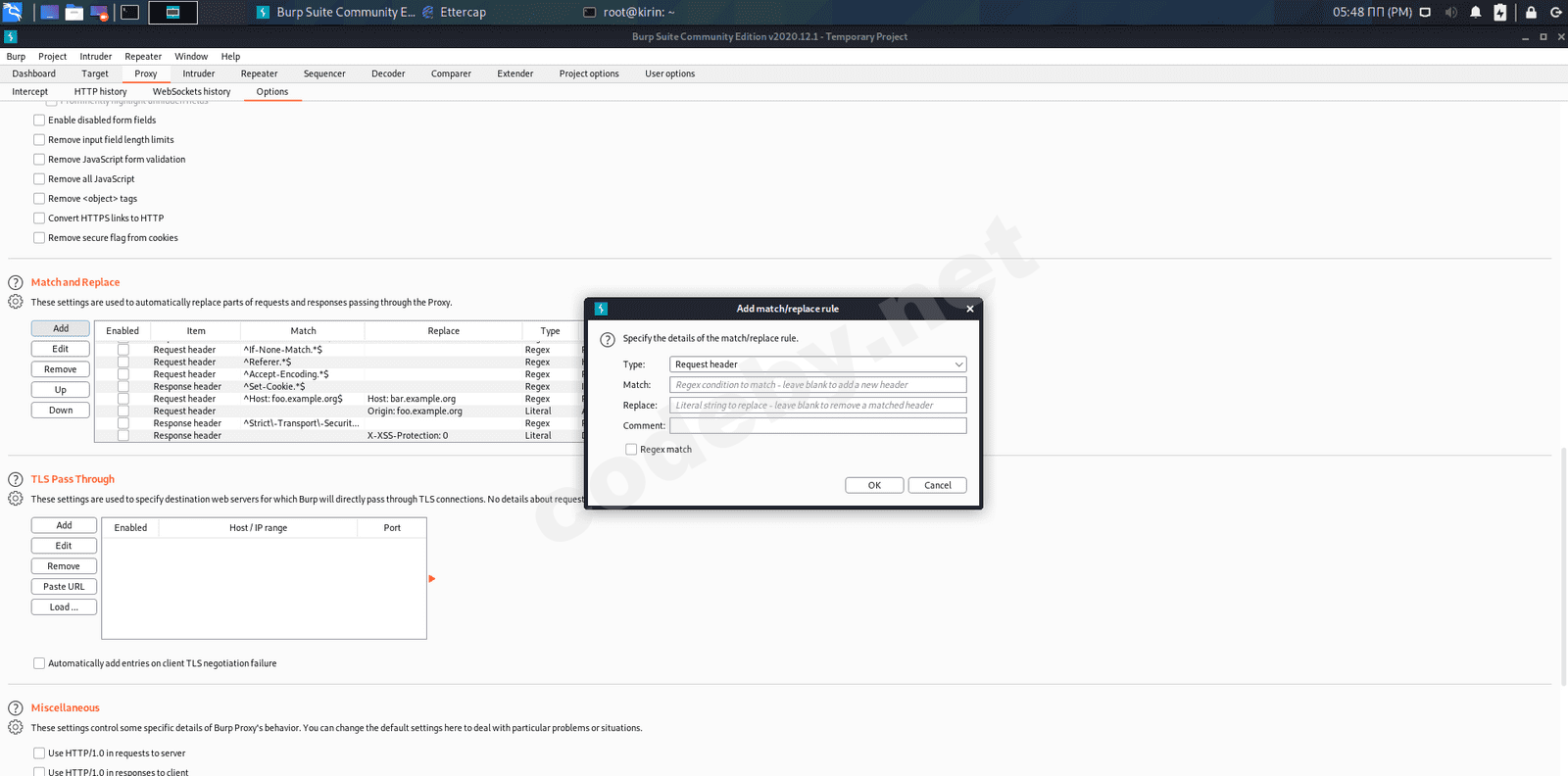Open help for Miscellaneous section
This screenshot has height=776, width=1568.
pos(16,707)
